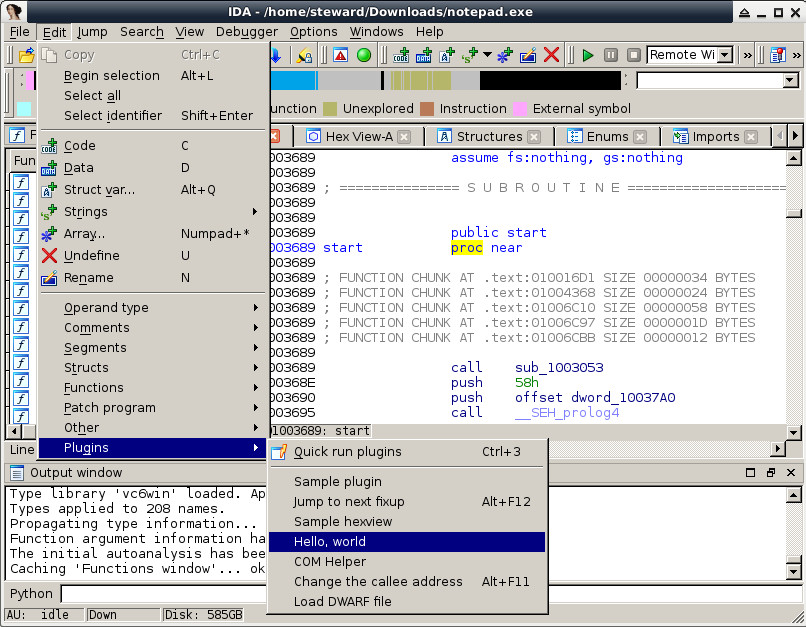Open the Jump menu
This screenshot has height=627, width=806.
pos(92,32)
